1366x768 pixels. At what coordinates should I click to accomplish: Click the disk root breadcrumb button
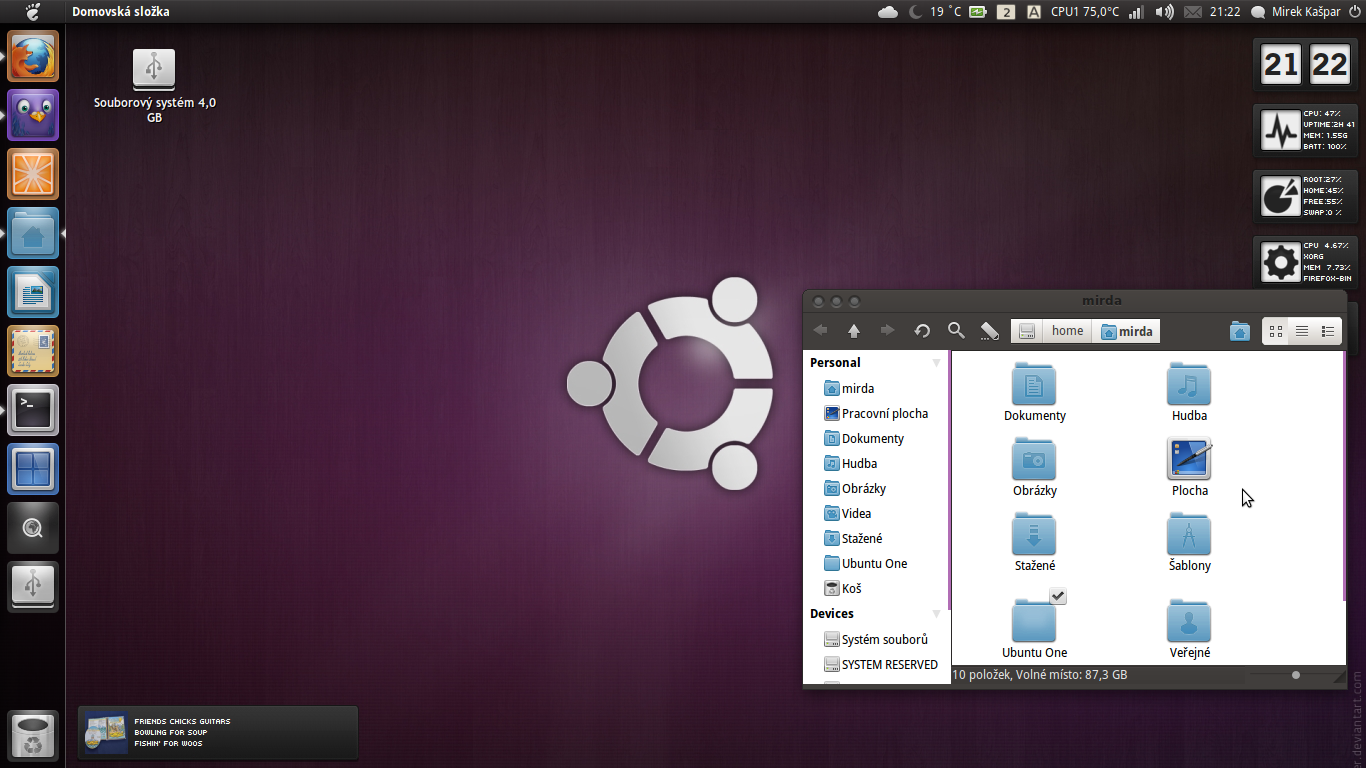click(x=1027, y=331)
